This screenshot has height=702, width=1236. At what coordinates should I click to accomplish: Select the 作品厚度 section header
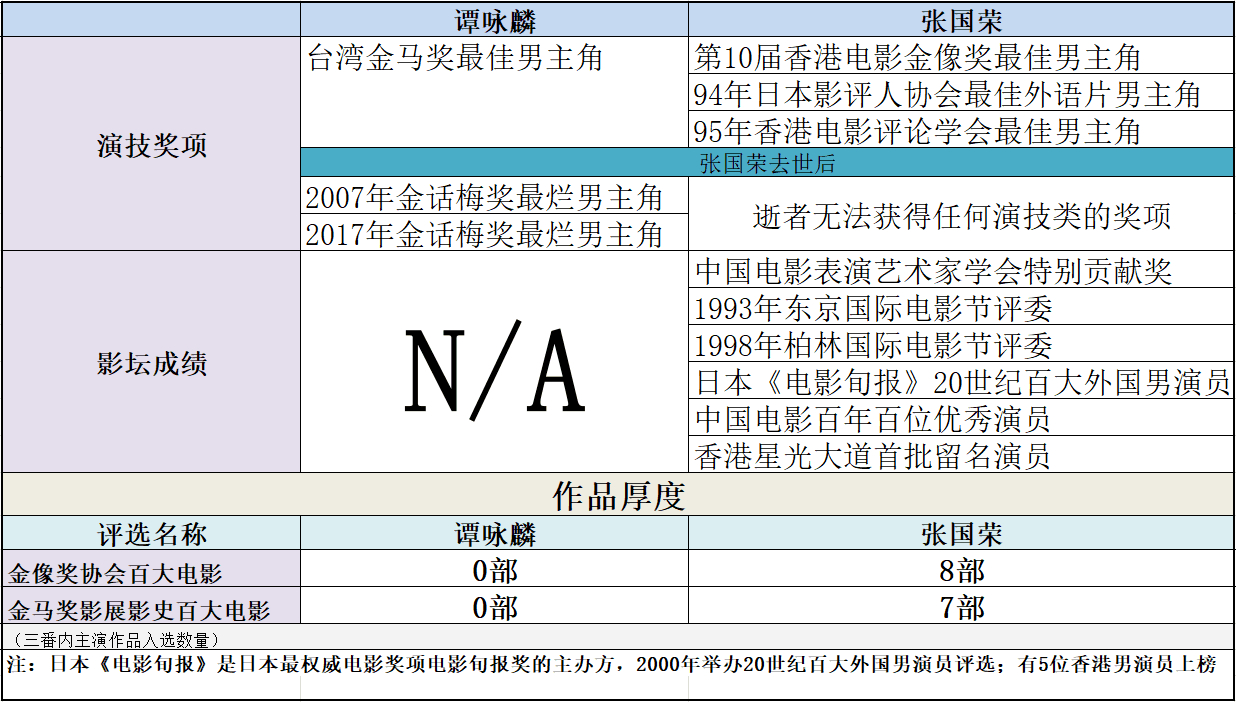[618, 495]
